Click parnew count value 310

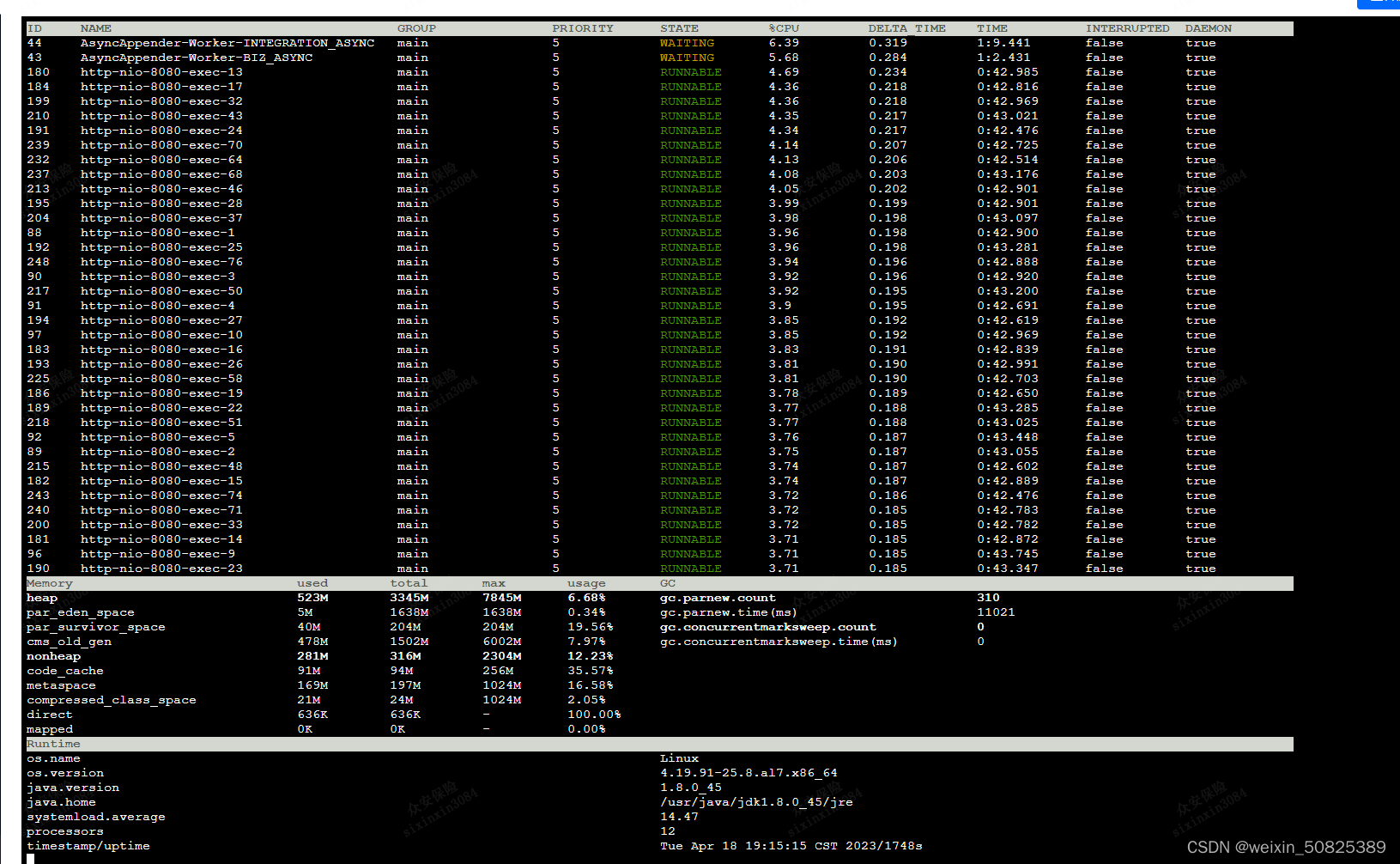(x=988, y=598)
